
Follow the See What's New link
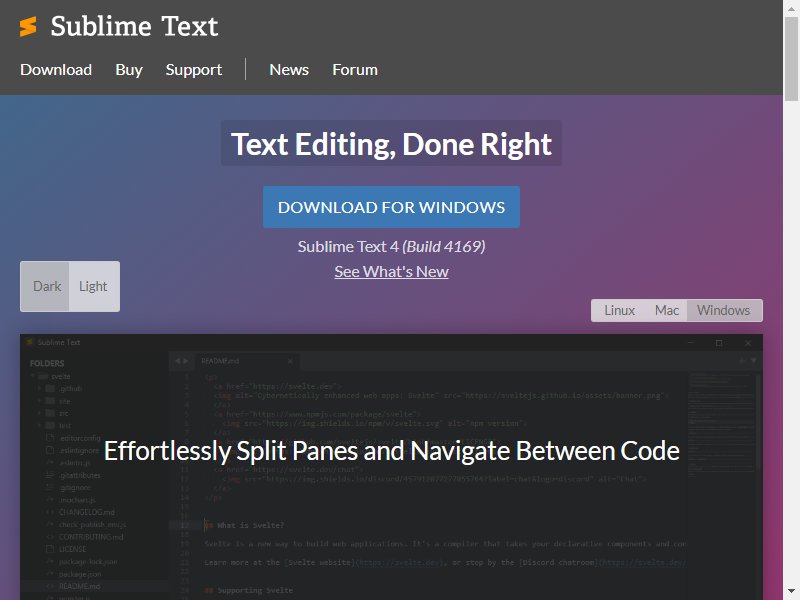point(391,271)
